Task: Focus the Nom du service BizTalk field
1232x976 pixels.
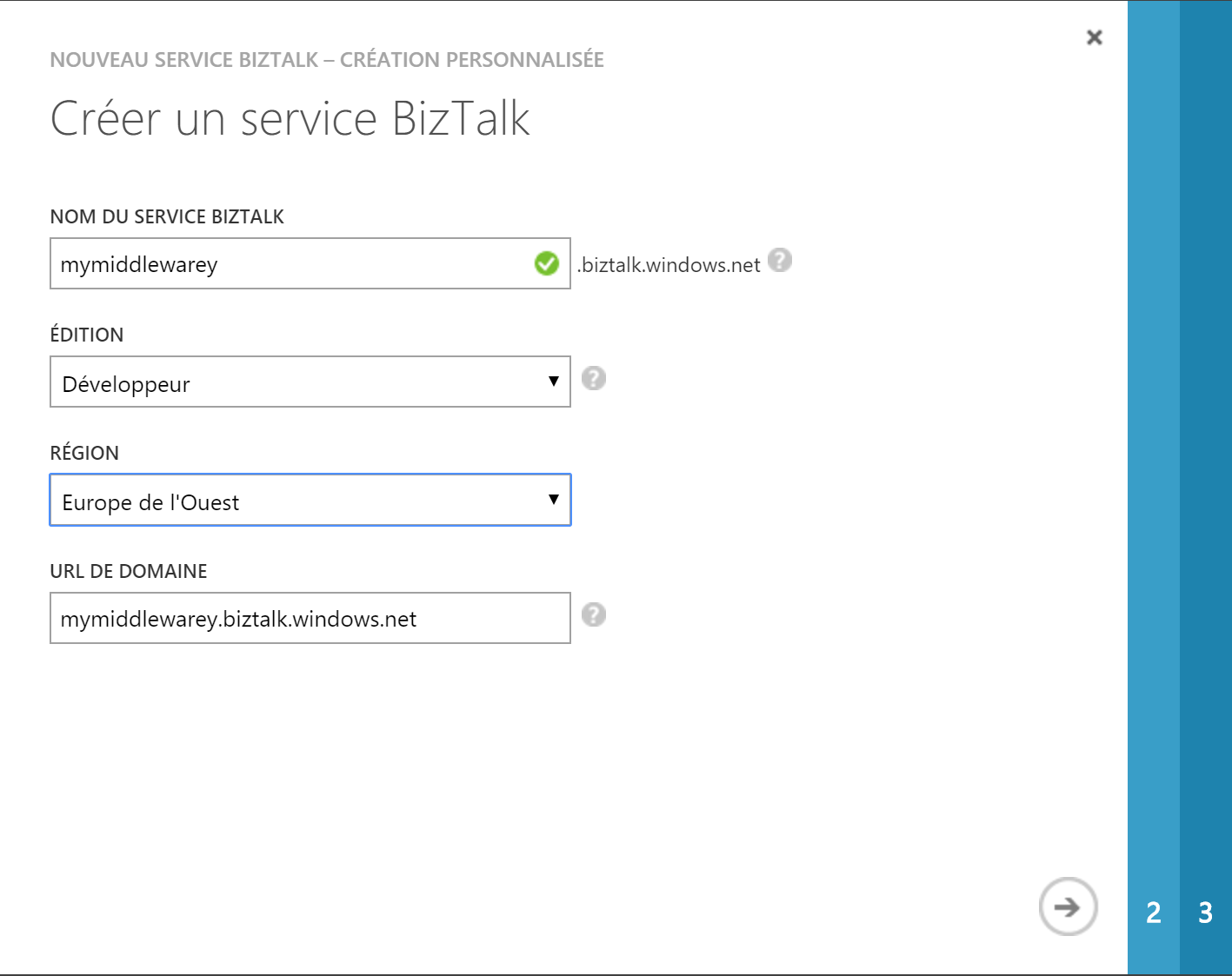Action: click(310, 263)
